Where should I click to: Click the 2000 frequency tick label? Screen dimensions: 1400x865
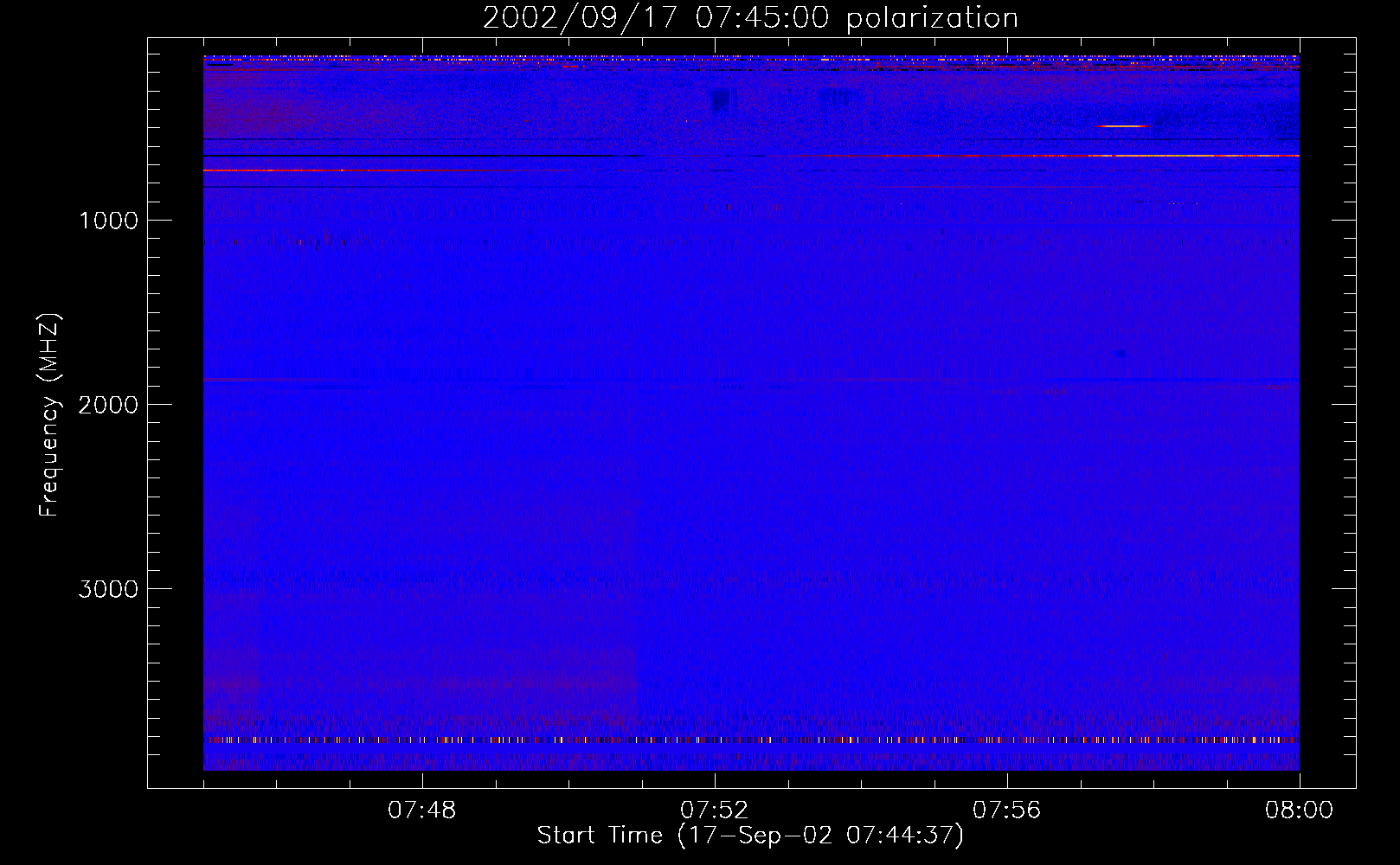pyautogui.click(x=108, y=405)
